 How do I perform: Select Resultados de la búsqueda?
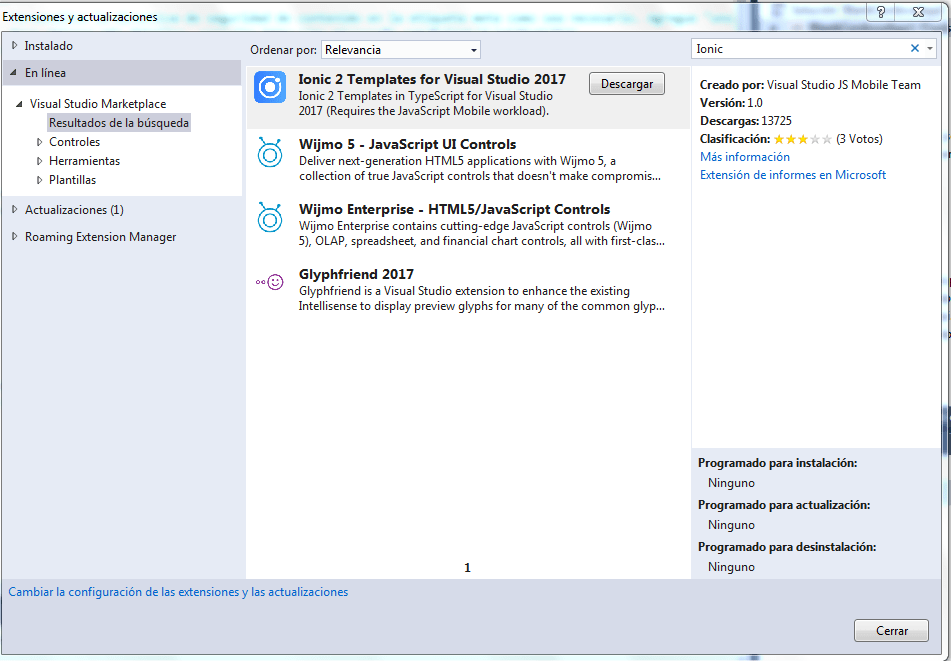pyautogui.click(x=118, y=123)
